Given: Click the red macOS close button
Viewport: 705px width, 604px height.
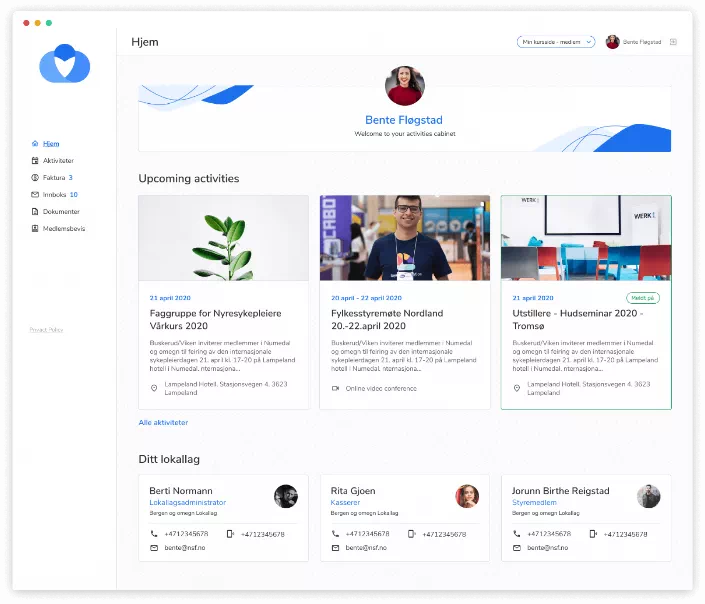Looking at the screenshot, I should tap(26, 23).
